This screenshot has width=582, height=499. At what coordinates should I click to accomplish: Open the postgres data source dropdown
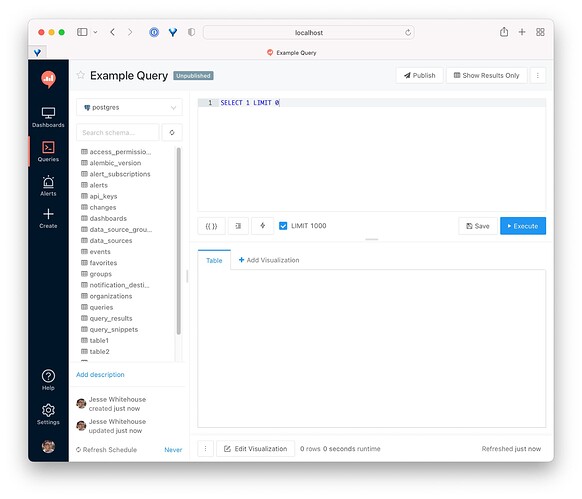[x=129, y=107]
